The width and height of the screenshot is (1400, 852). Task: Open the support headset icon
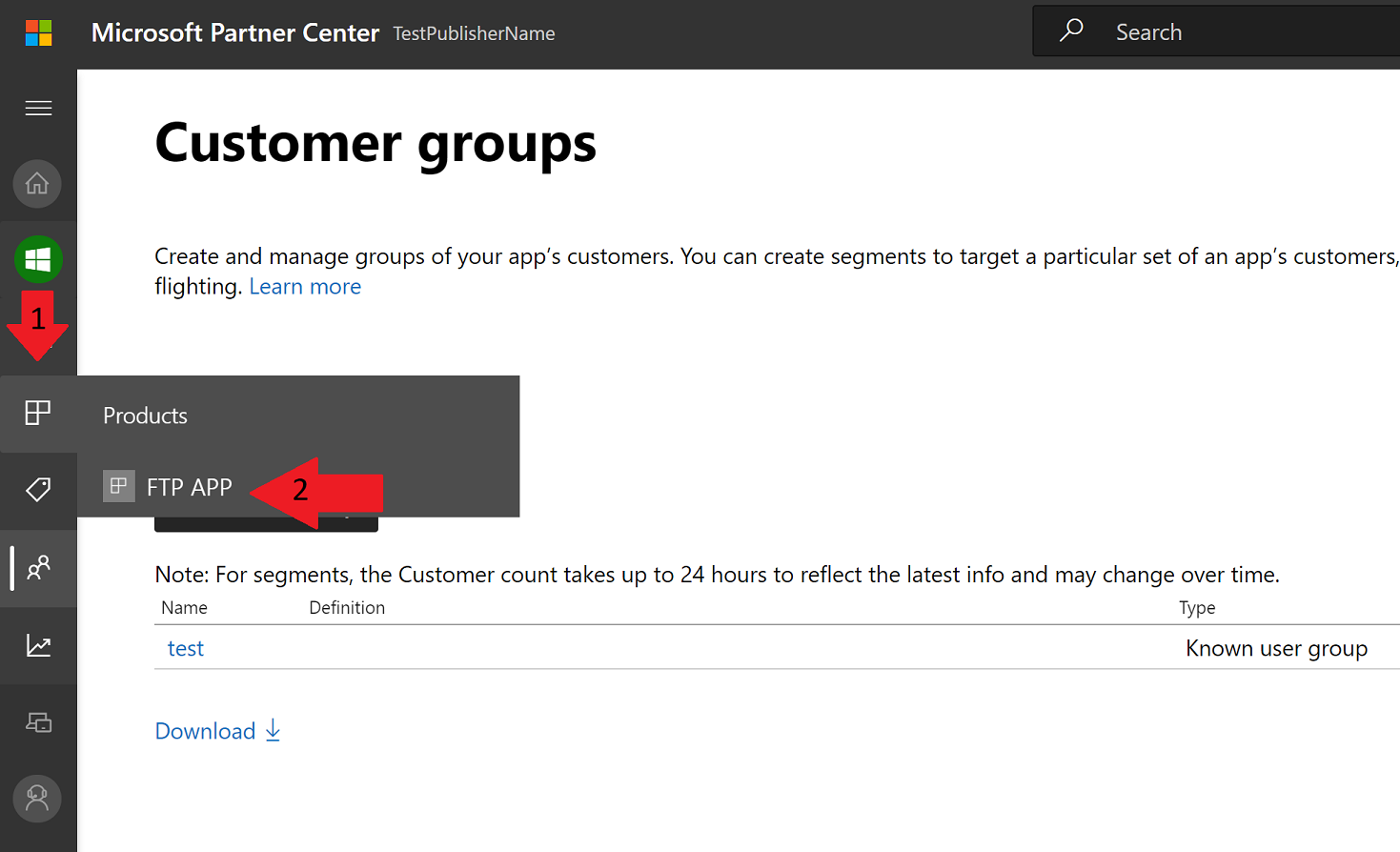coord(37,799)
